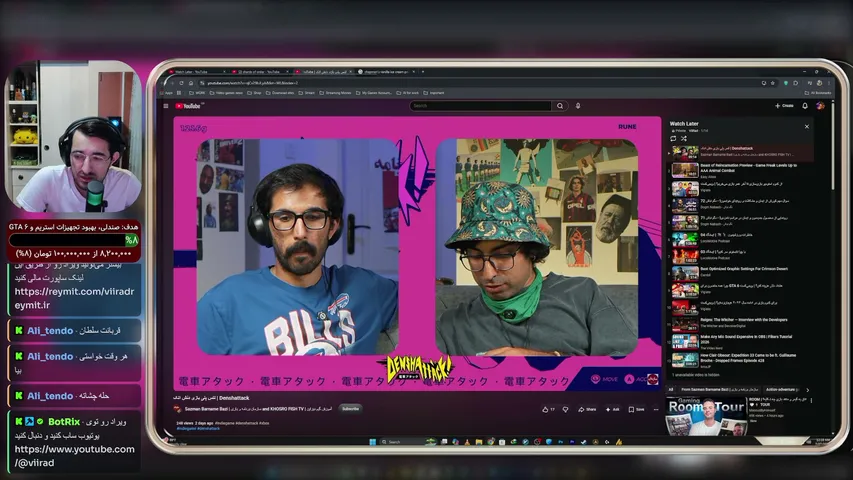Select the Action-adventure chip
Screen dimensions: 853x480
(782, 390)
